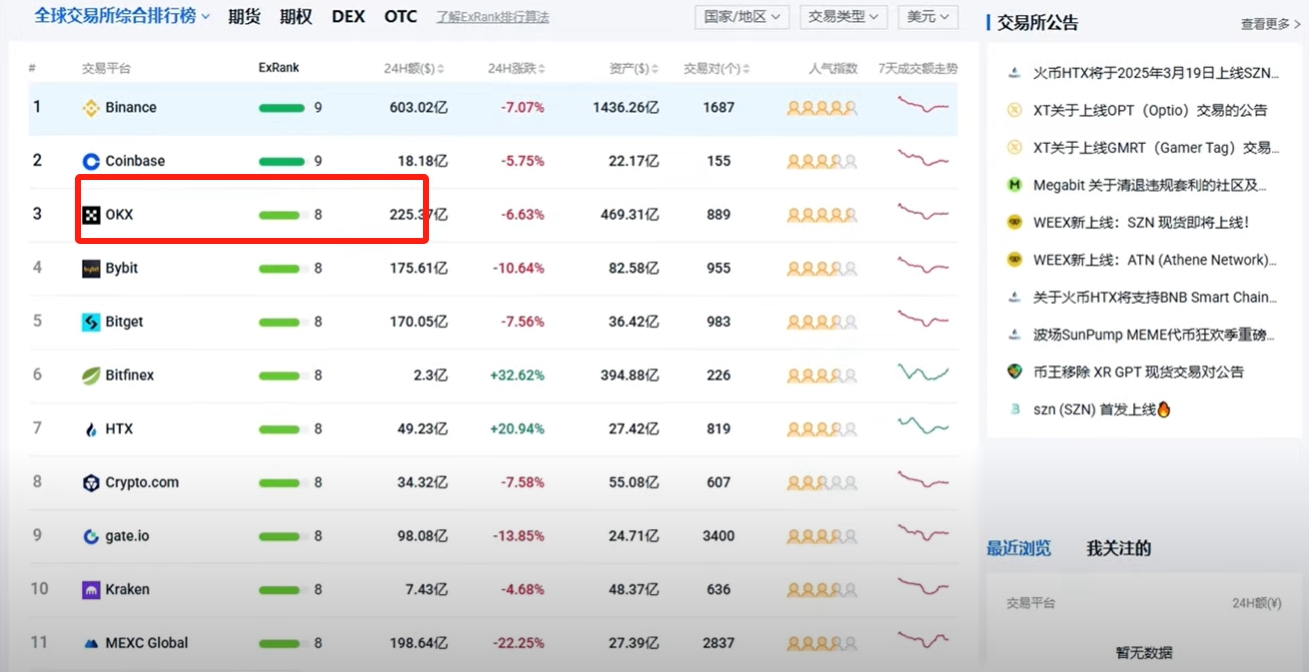Click 查看更多 in exchange announcements
This screenshot has height=672, width=1309.
[x=1270, y=24]
